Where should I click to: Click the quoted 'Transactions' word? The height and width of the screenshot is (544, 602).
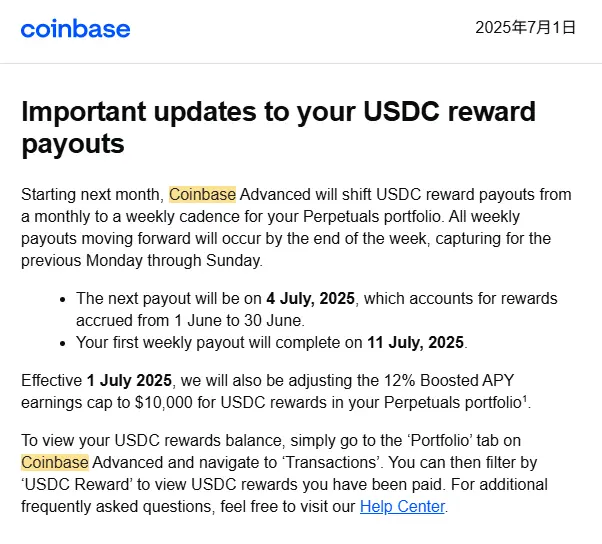[333, 462]
